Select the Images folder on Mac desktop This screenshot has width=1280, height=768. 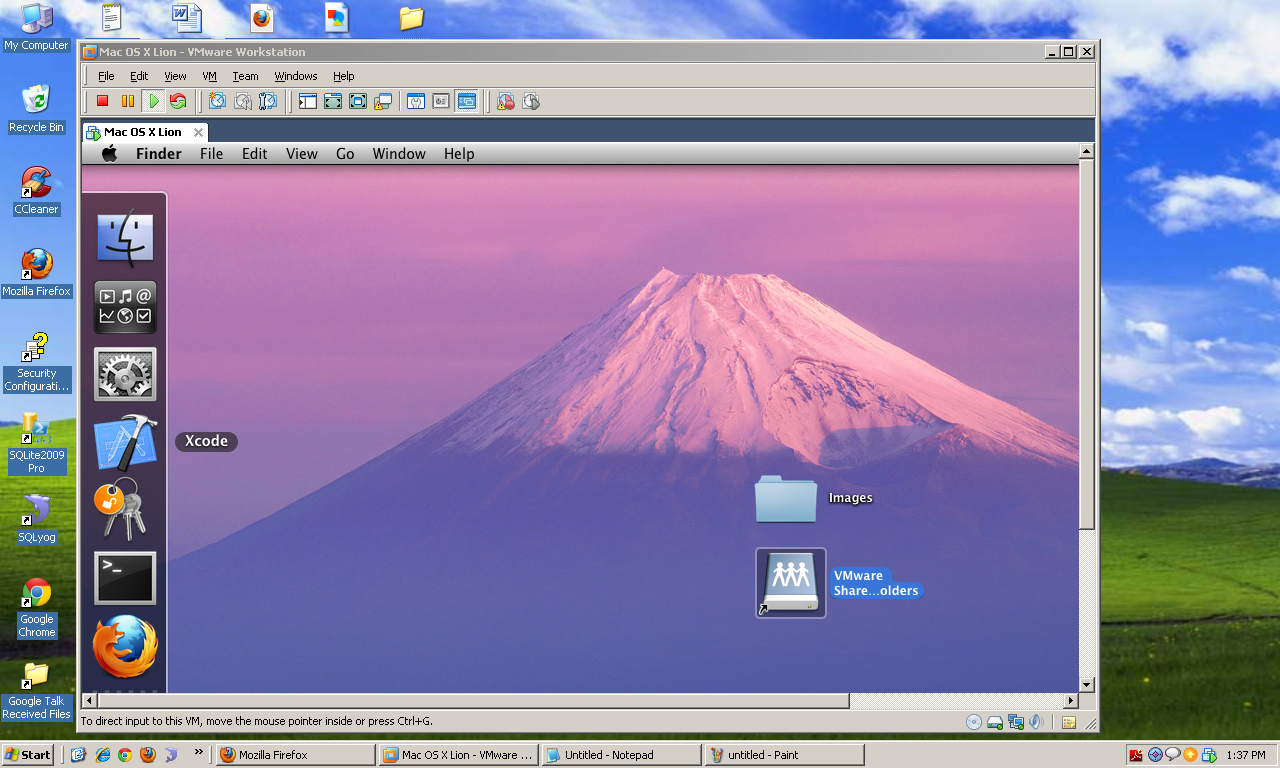click(x=786, y=499)
